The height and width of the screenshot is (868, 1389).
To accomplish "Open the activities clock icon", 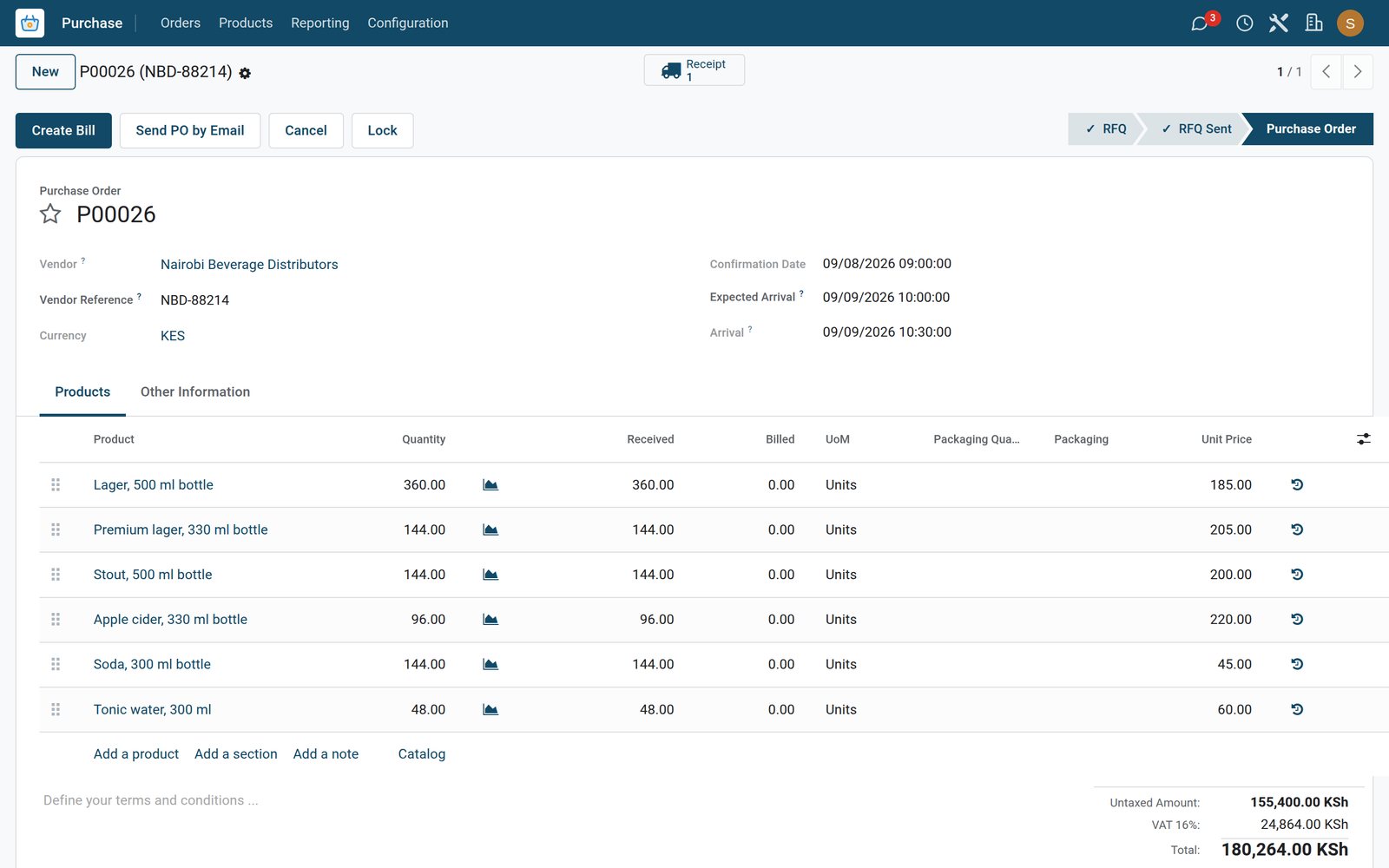I will [x=1244, y=23].
